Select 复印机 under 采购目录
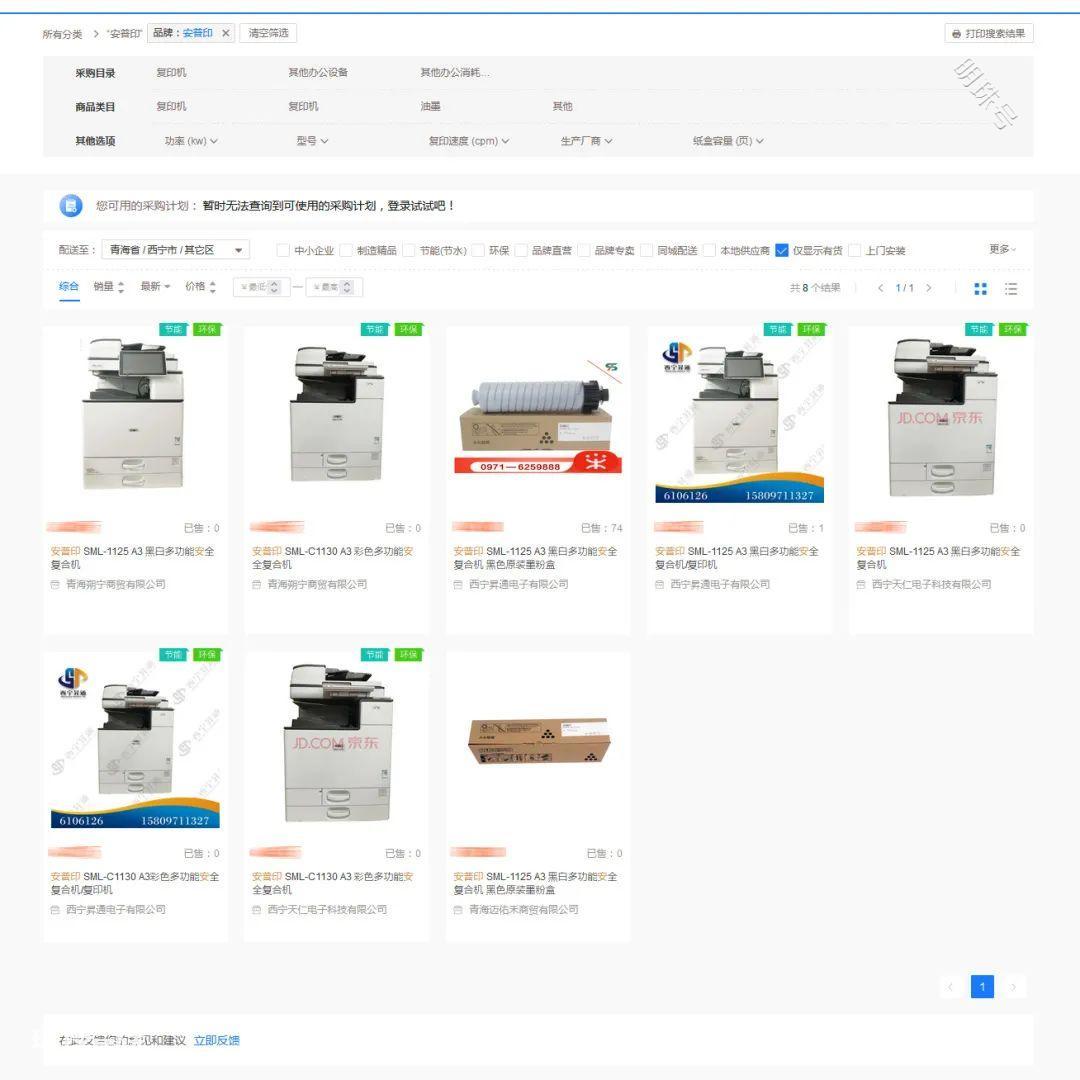The height and width of the screenshot is (1080, 1080). coord(171,72)
